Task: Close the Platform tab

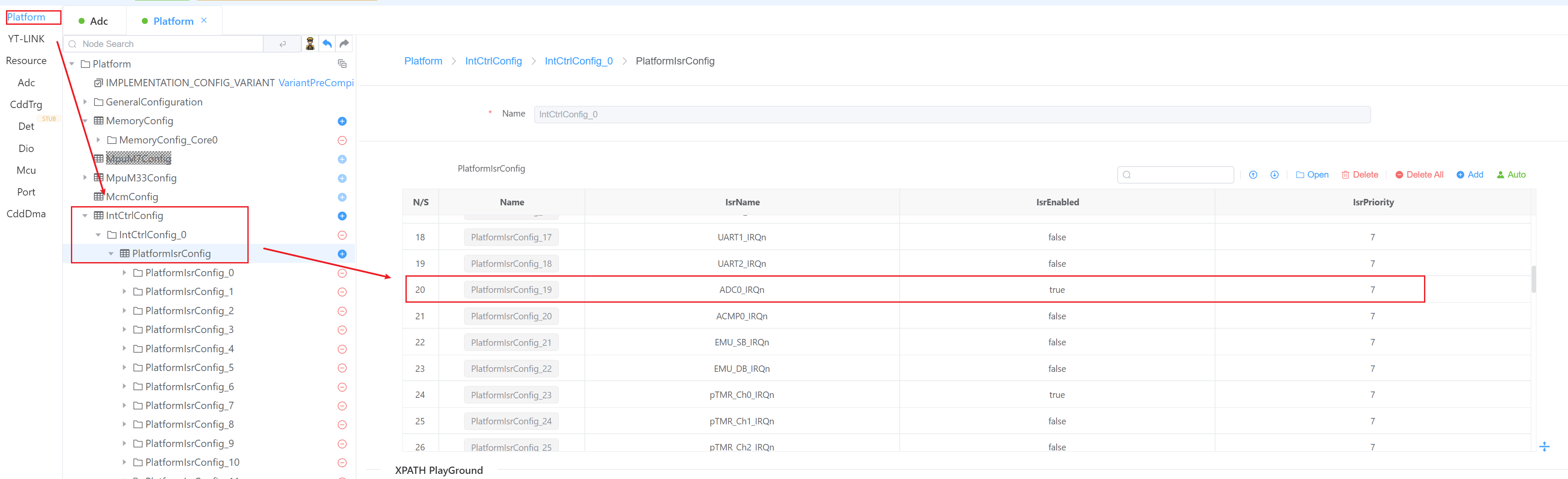Action: pos(204,20)
